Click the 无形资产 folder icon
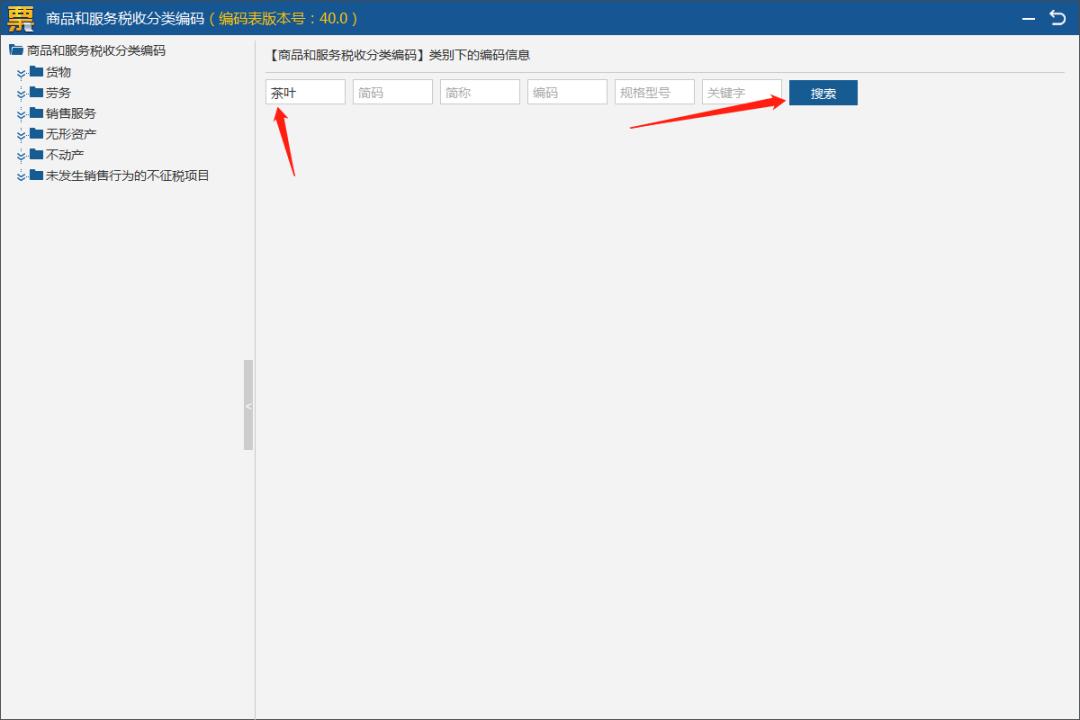The height and width of the screenshot is (720, 1080). click(37, 133)
